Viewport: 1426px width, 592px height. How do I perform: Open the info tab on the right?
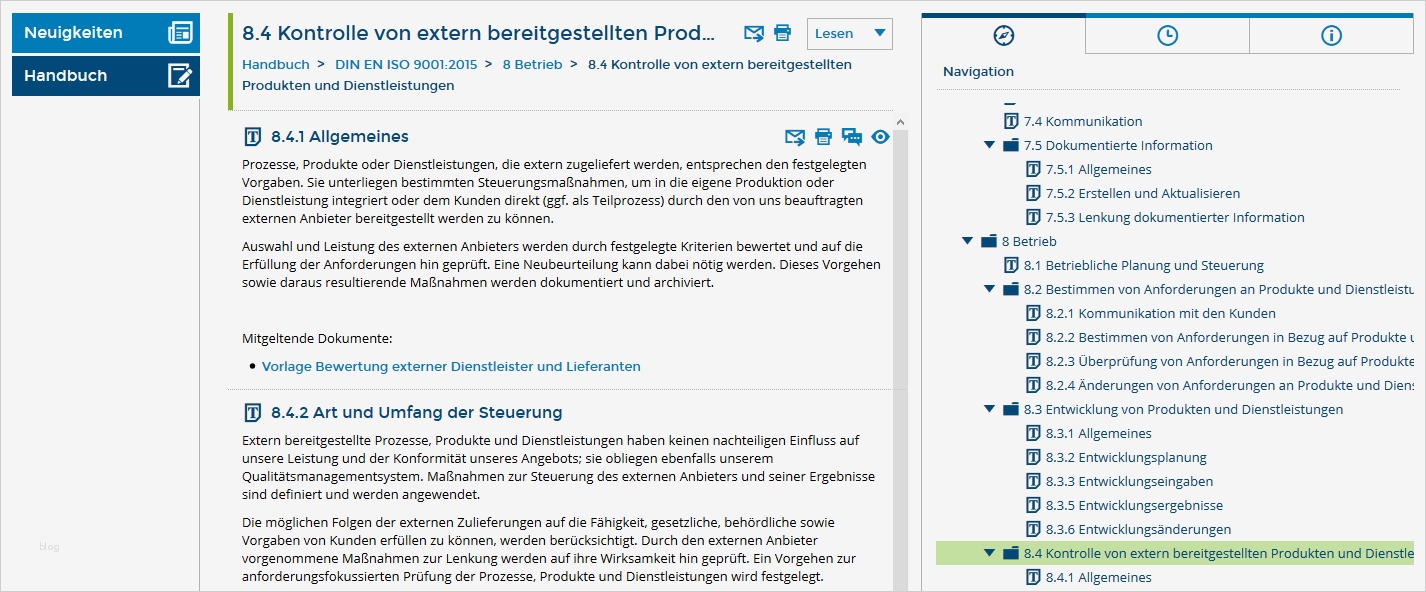point(1331,35)
